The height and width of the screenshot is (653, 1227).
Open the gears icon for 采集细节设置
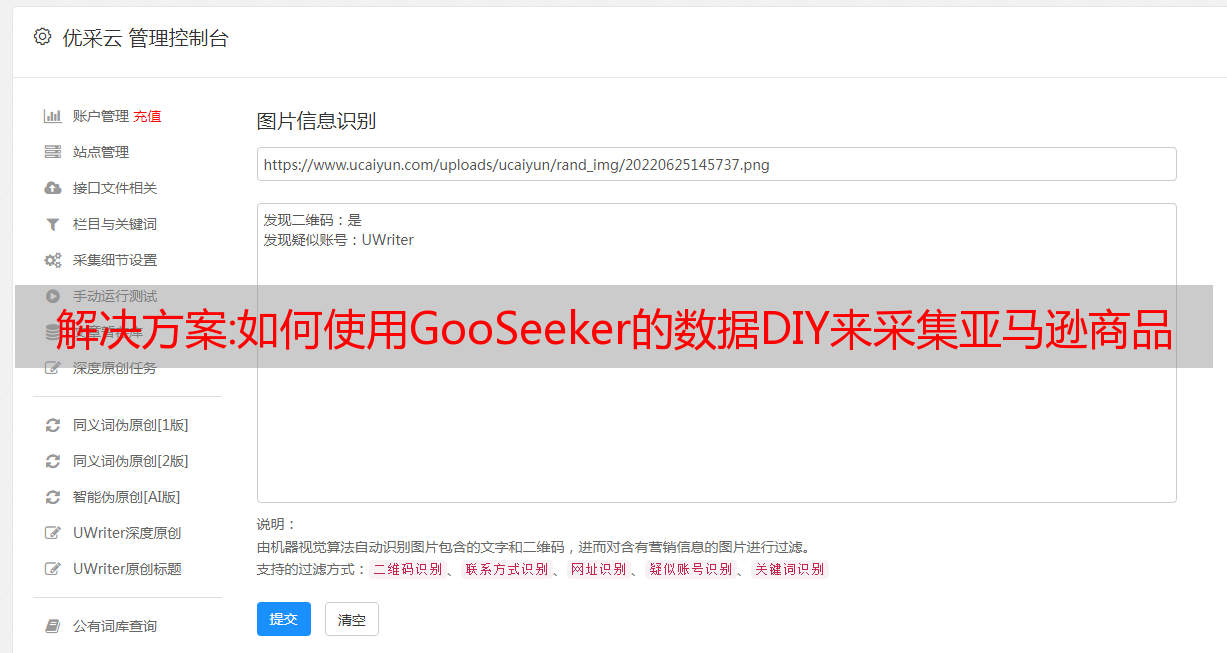[x=53, y=260]
